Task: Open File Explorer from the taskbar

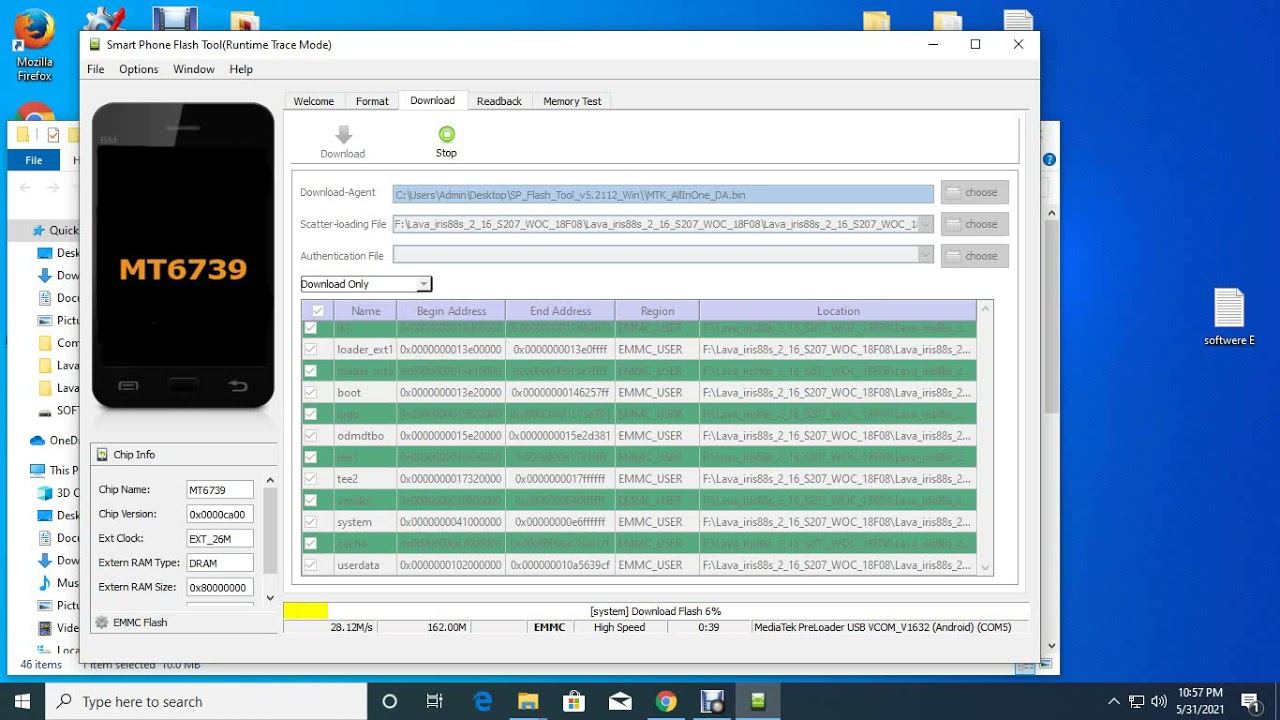Action: [x=527, y=701]
